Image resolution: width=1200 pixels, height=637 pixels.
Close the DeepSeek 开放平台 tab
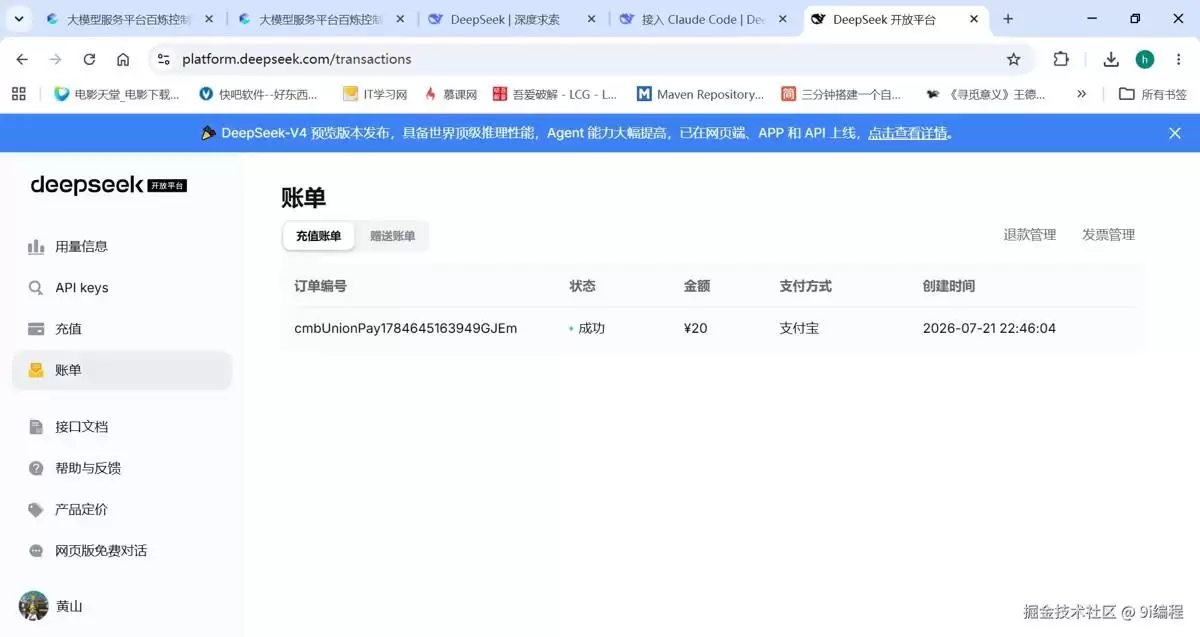coord(975,19)
